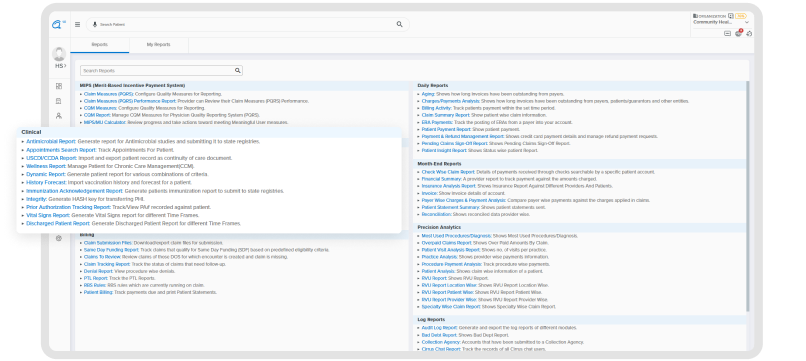Open the Reconciliation link

pos(436,214)
